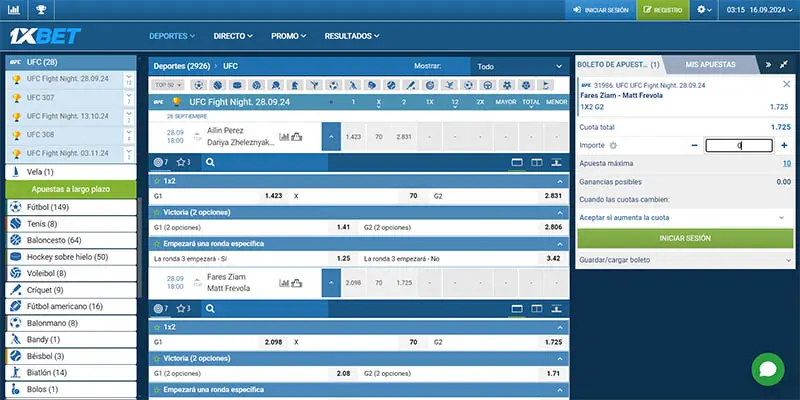The height and width of the screenshot is (400, 800).
Task: Select the table tennis paddle filter icon
Action: 276,85
